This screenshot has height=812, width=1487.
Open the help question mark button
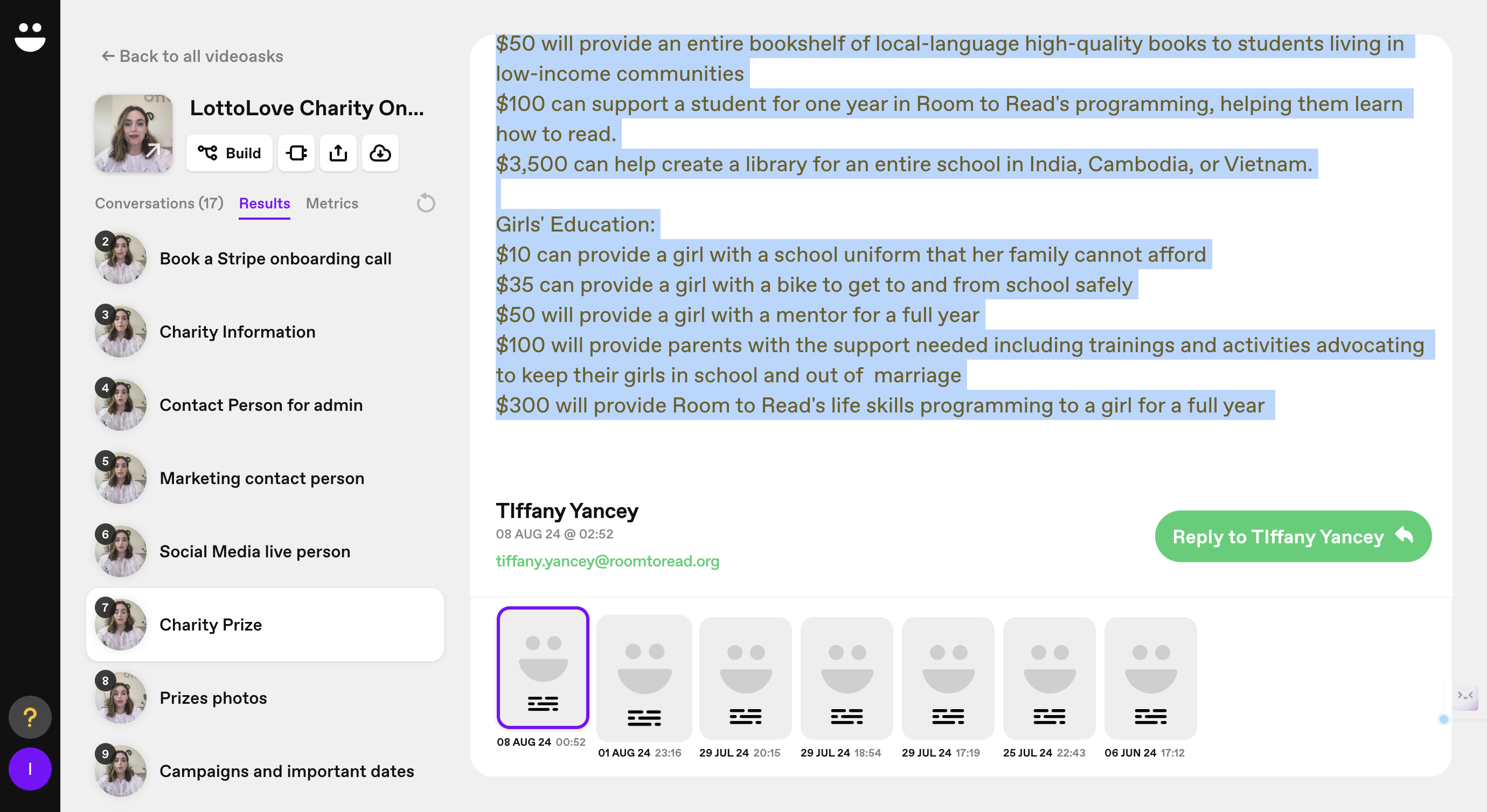coord(30,717)
